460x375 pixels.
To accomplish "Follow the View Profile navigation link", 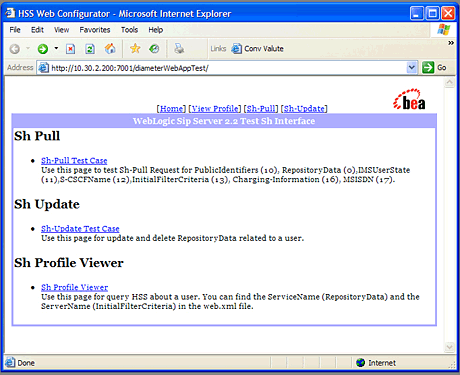I will point(215,109).
